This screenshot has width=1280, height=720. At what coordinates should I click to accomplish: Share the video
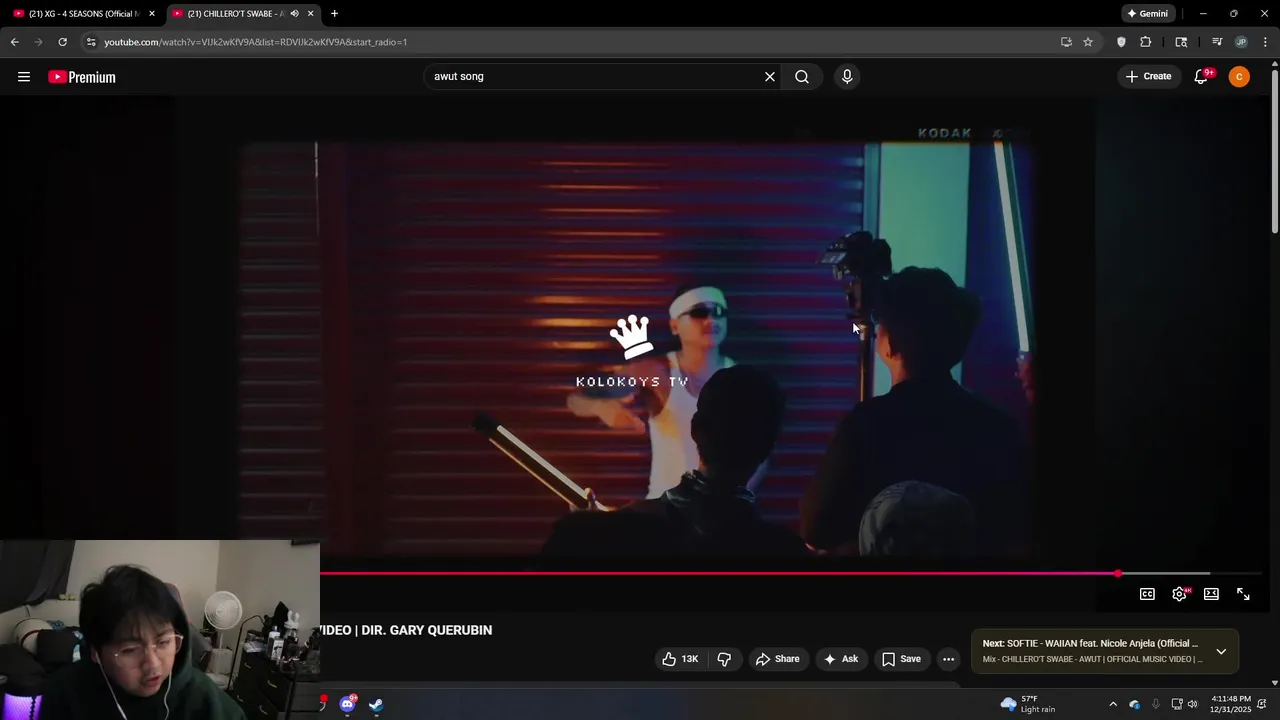point(777,659)
